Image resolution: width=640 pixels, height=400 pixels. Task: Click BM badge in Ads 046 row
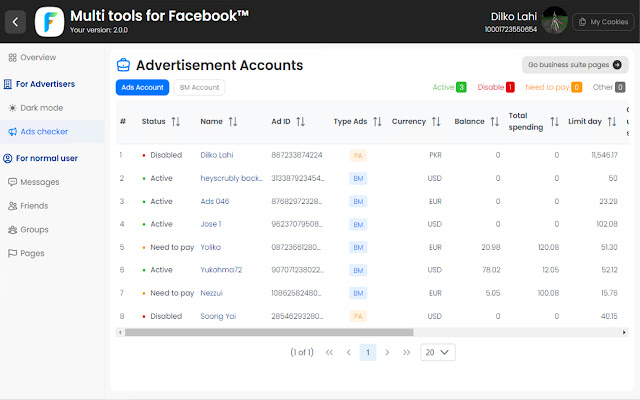click(x=358, y=202)
